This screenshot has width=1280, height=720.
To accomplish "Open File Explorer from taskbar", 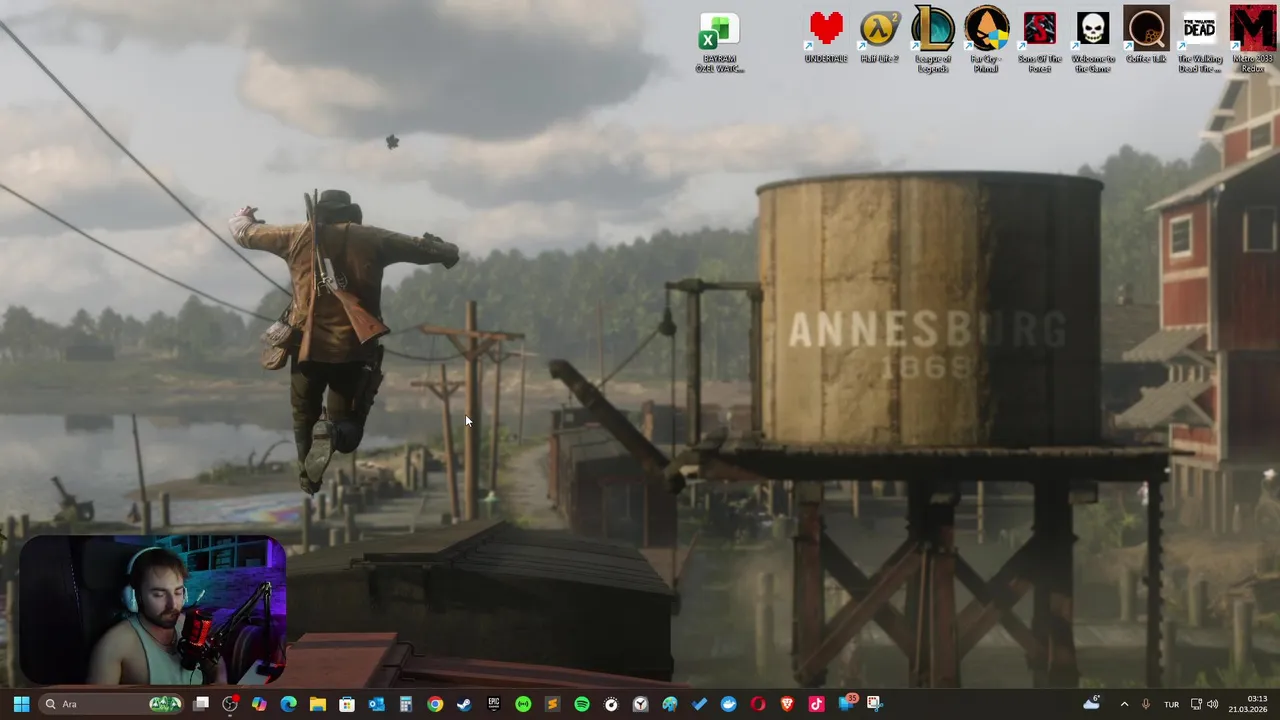I will 318,704.
